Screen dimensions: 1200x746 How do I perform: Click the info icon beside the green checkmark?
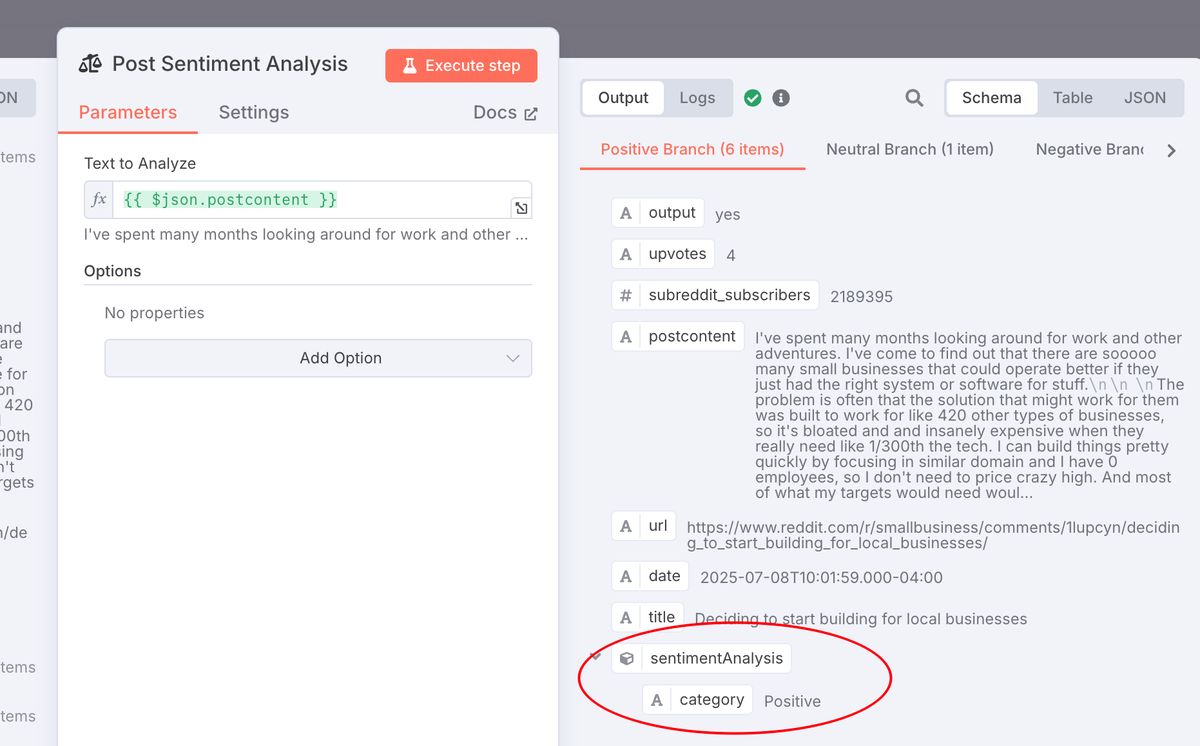781,98
